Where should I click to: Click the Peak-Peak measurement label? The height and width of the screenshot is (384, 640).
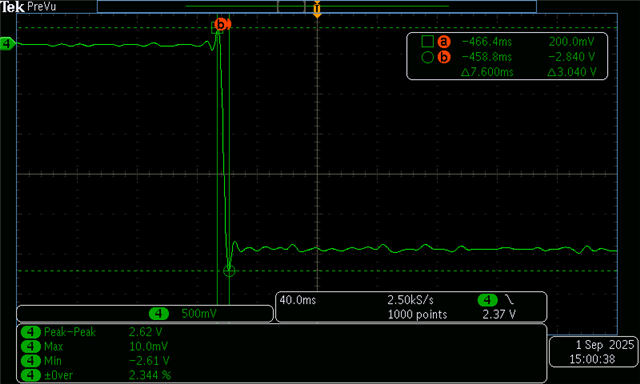[x=70, y=332]
